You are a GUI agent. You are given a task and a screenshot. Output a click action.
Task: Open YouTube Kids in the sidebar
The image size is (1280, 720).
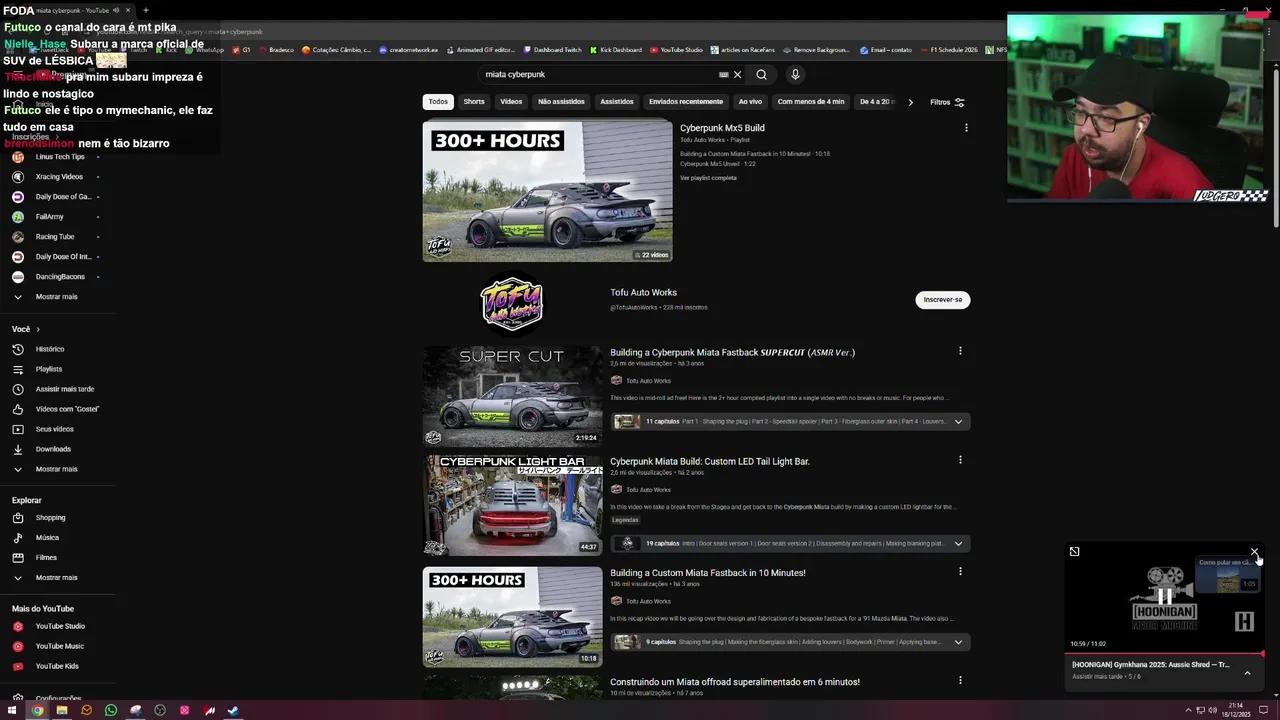pos(57,666)
